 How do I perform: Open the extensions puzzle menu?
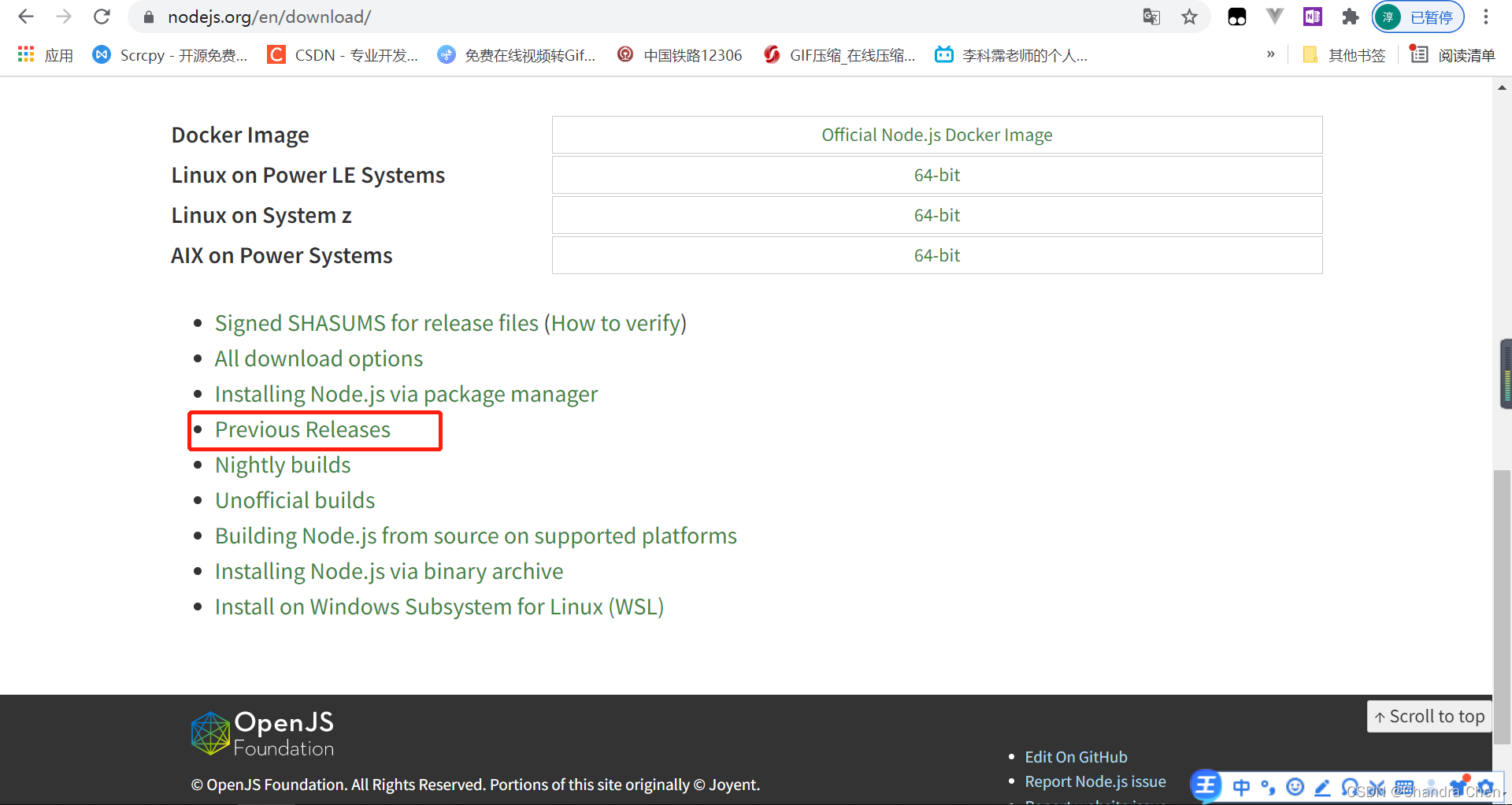[1350, 17]
